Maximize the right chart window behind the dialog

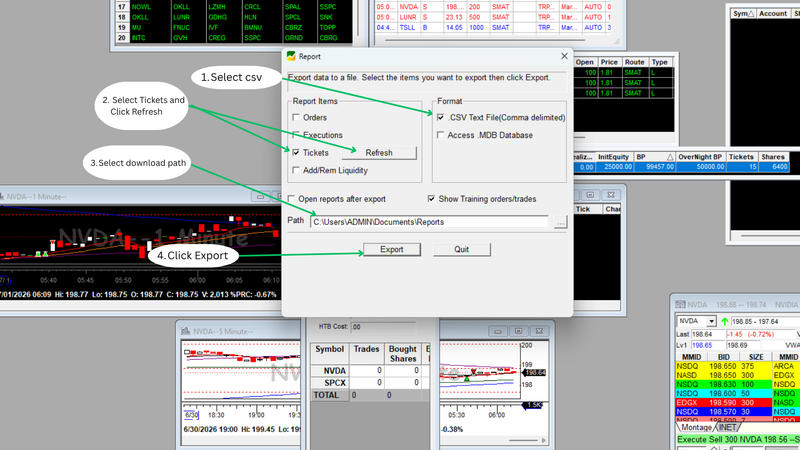518,331
